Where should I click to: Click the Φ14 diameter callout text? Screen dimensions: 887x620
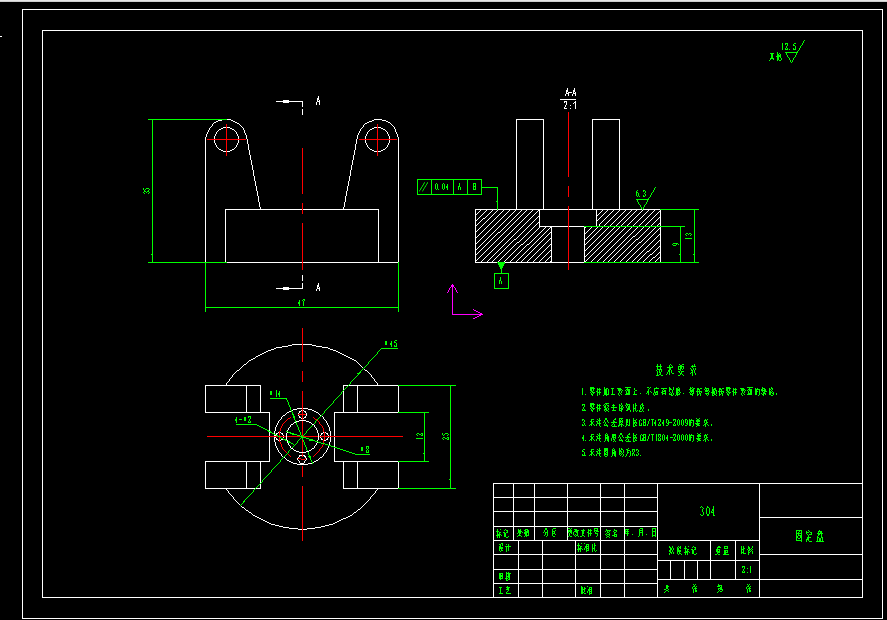(275, 394)
